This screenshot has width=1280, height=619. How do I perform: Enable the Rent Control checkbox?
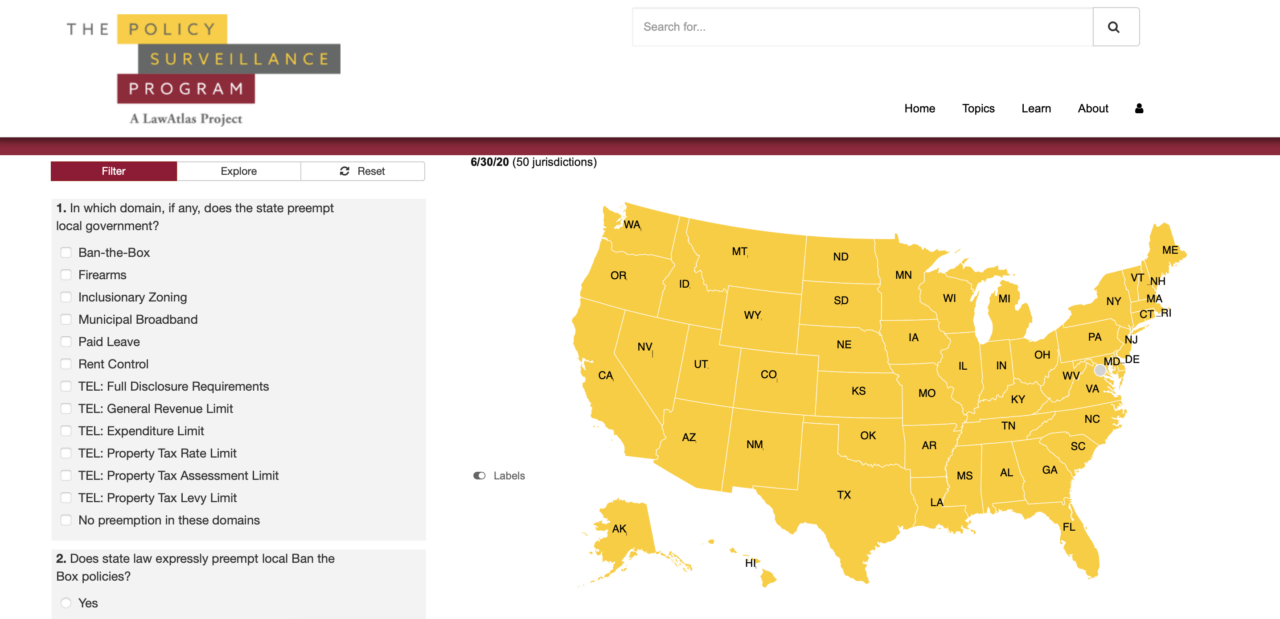pos(66,364)
